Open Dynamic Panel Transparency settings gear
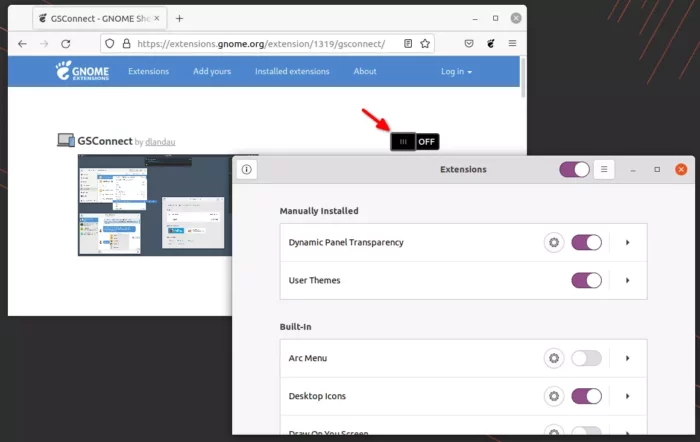The width and height of the screenshot is (700, 442). pos(554,242)
